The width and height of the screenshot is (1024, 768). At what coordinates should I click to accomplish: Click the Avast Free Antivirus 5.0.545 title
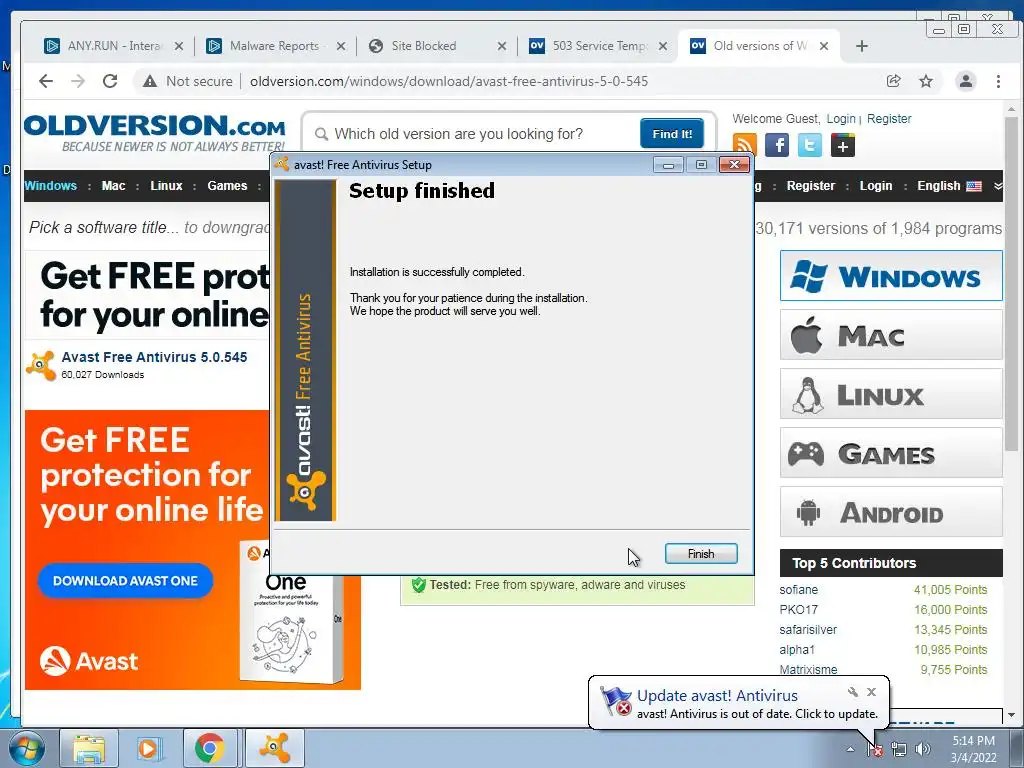tap(154, 357)
